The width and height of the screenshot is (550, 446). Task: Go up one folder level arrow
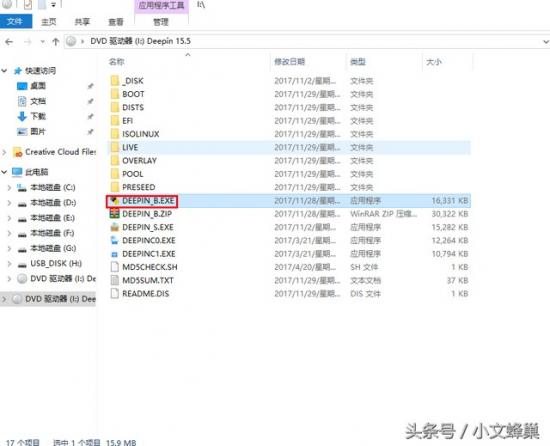point(55,42)
